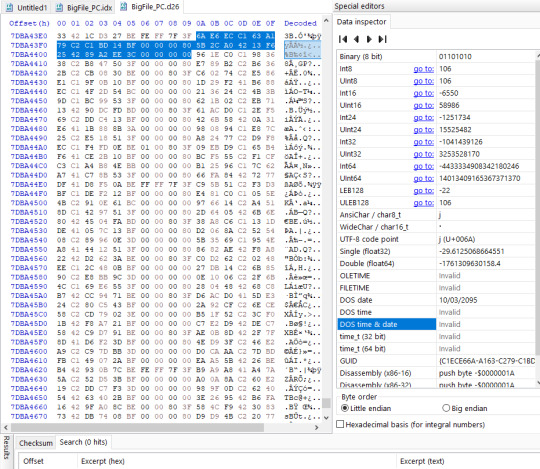Click the Int24 go to link
Screen dimensions: 540x469
[423, 117]
